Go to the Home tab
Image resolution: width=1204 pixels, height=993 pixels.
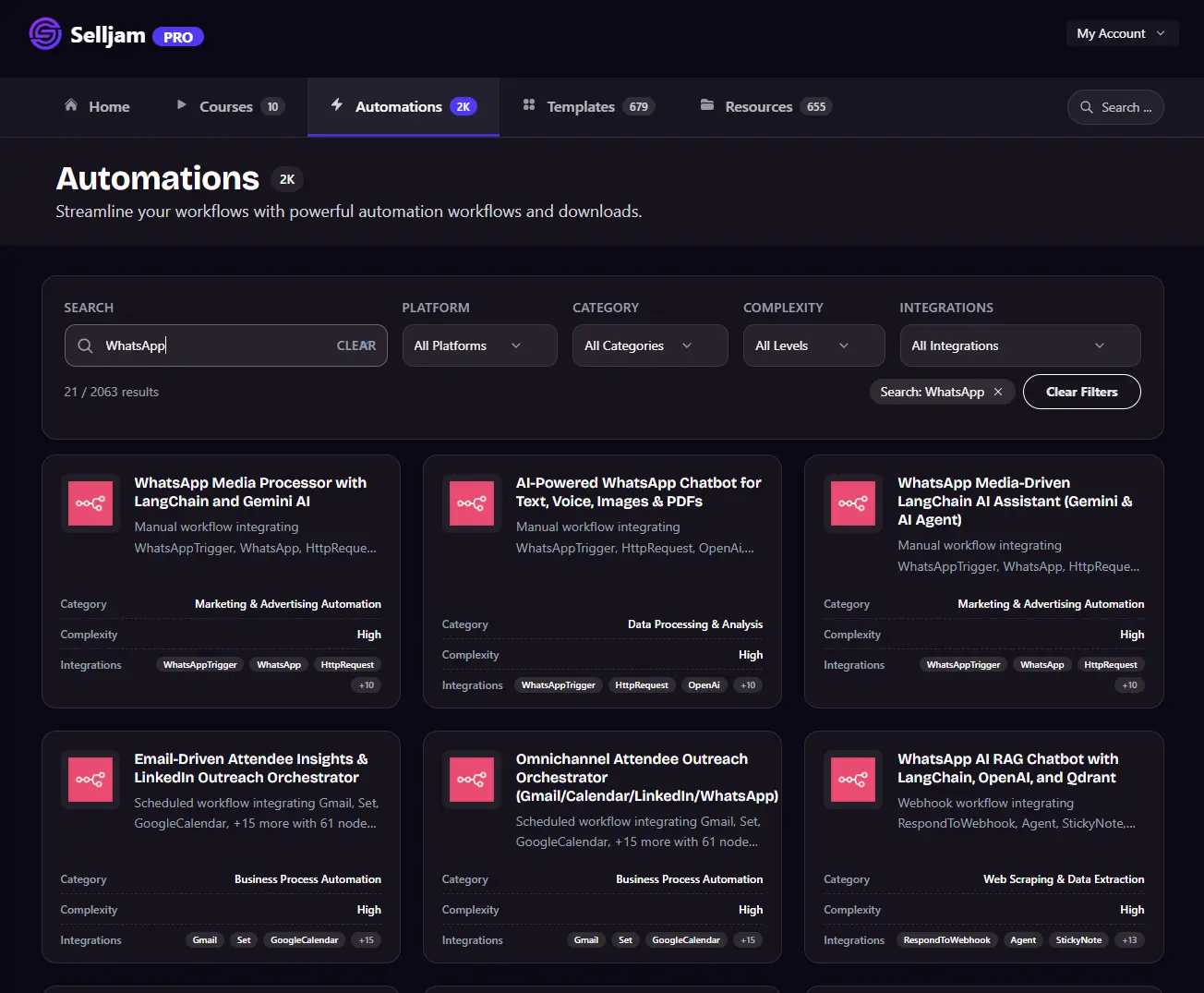pos(97,106)
